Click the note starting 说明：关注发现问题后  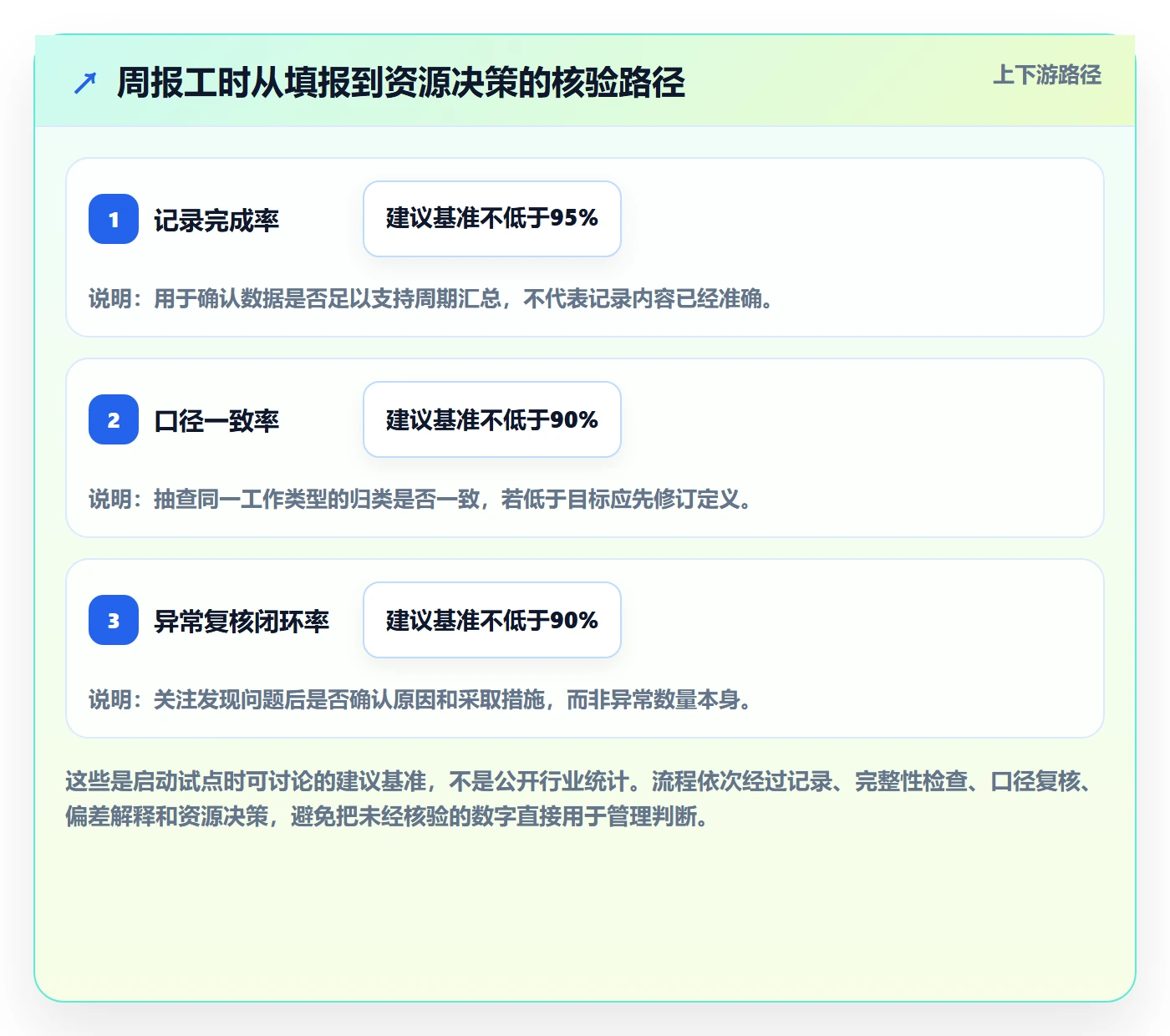[x=420, y=700]
